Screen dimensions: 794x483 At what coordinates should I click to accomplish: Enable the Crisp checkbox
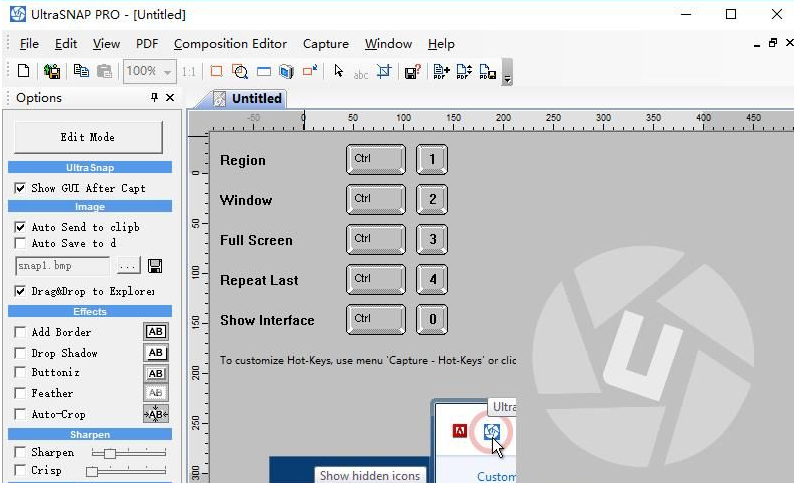point(20,470)
